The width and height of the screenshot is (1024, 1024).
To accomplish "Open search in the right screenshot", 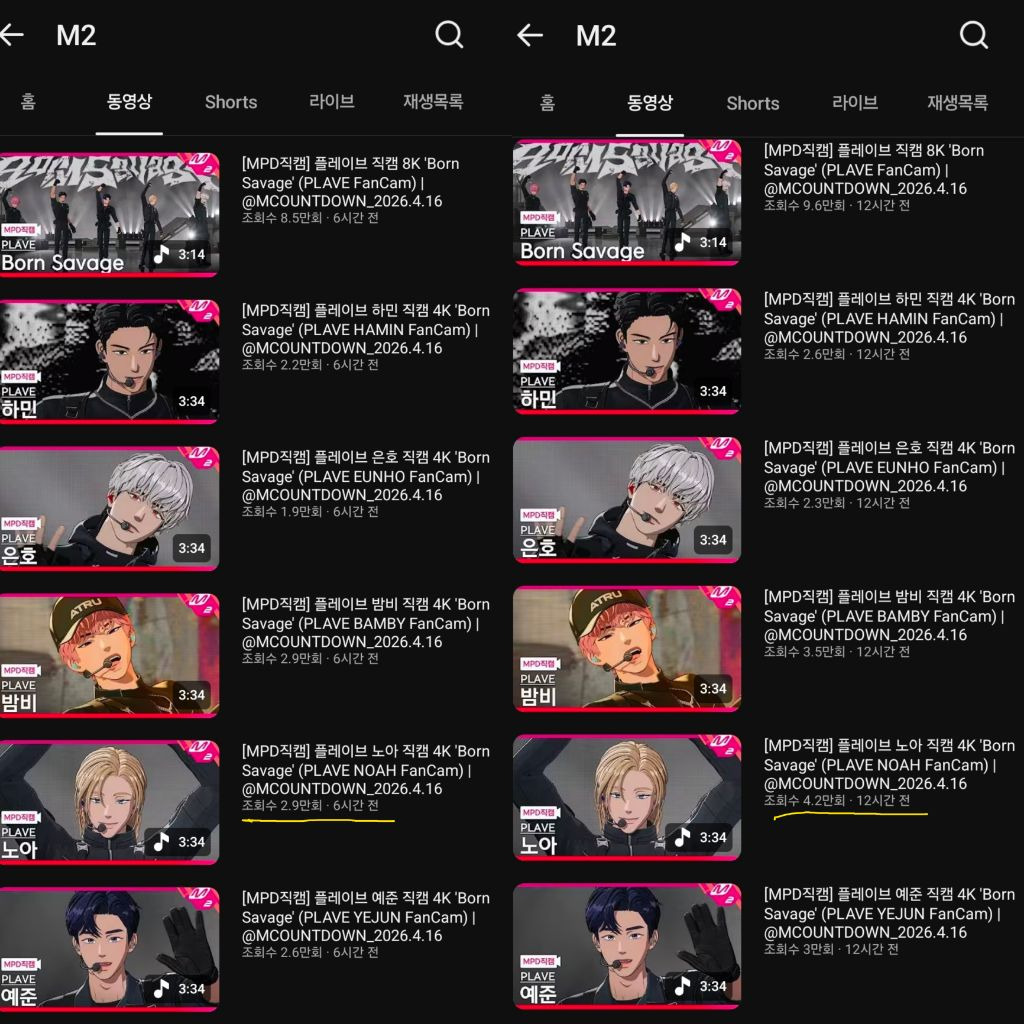I will point(974,34).
